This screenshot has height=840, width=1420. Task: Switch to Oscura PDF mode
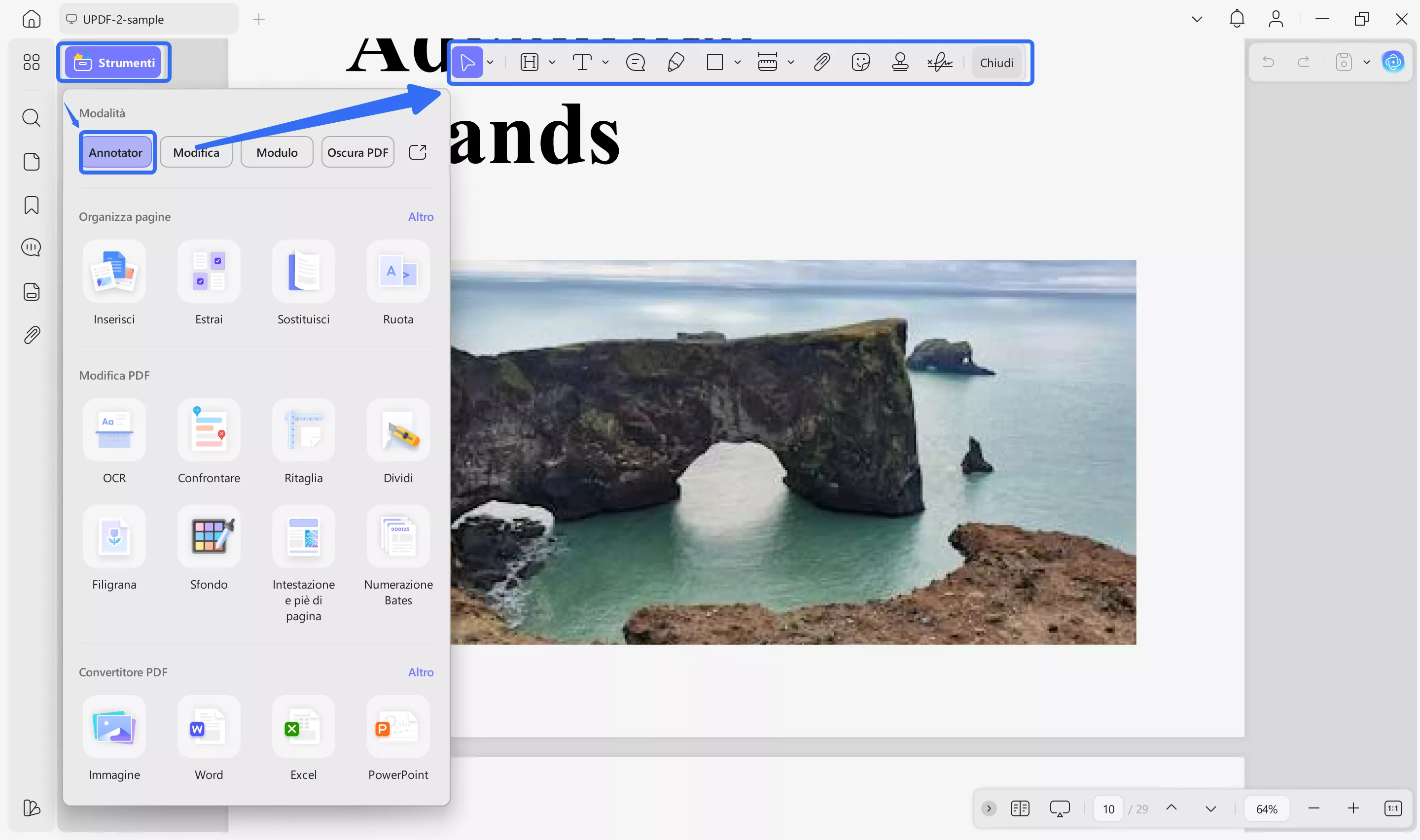tap(357, 152)
